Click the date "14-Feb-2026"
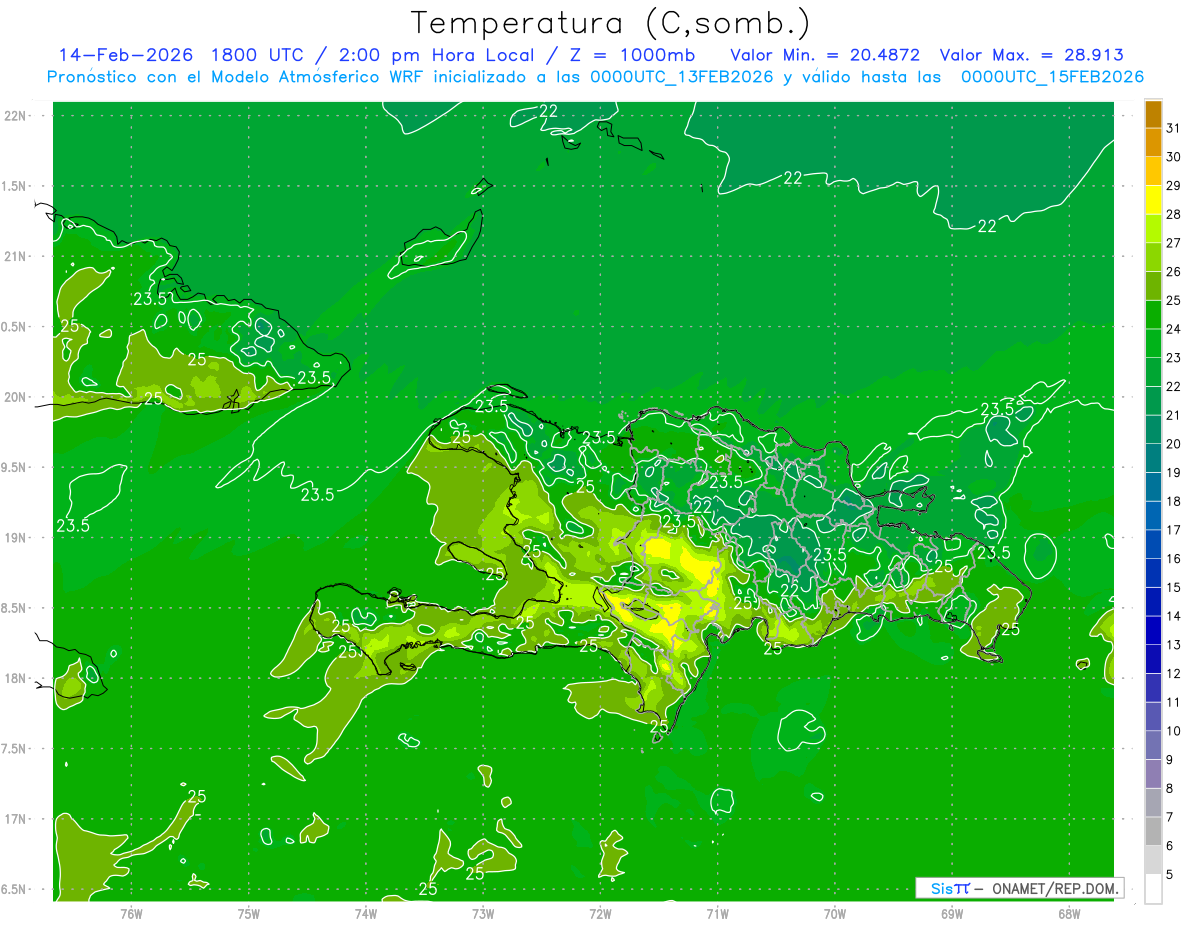Viewport: 1200px width, 927px height. click(125, 55)
